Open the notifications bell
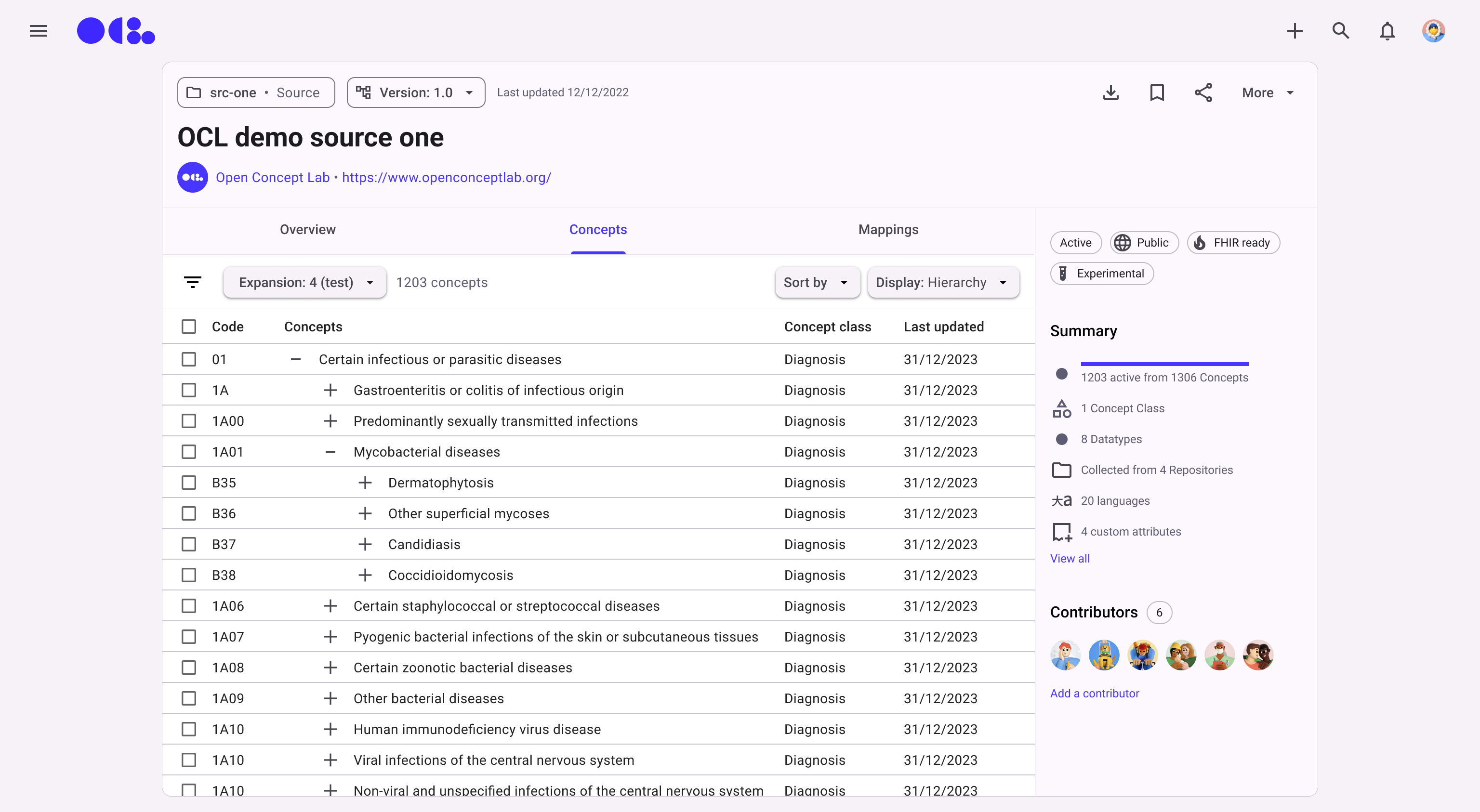 (1387, 31)
